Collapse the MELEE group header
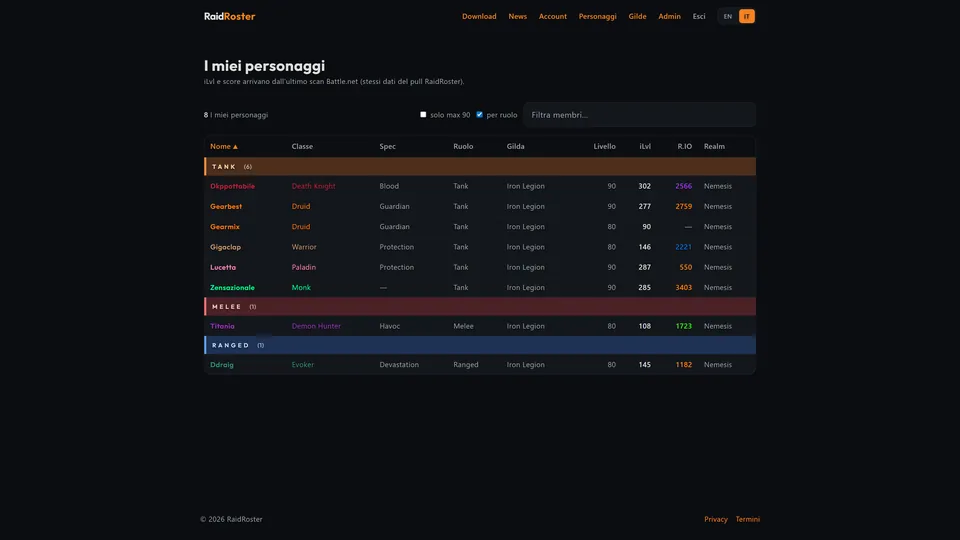This screenshot has width=960, height=540. tap(480, 306)
